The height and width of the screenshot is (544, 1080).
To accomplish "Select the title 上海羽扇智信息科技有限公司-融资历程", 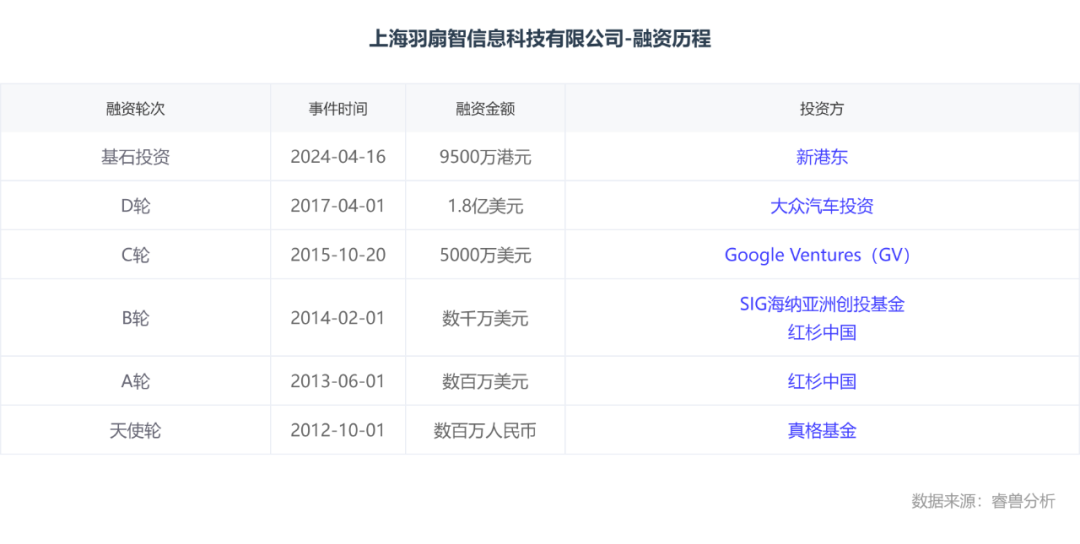I will click(x=540, y=39).
